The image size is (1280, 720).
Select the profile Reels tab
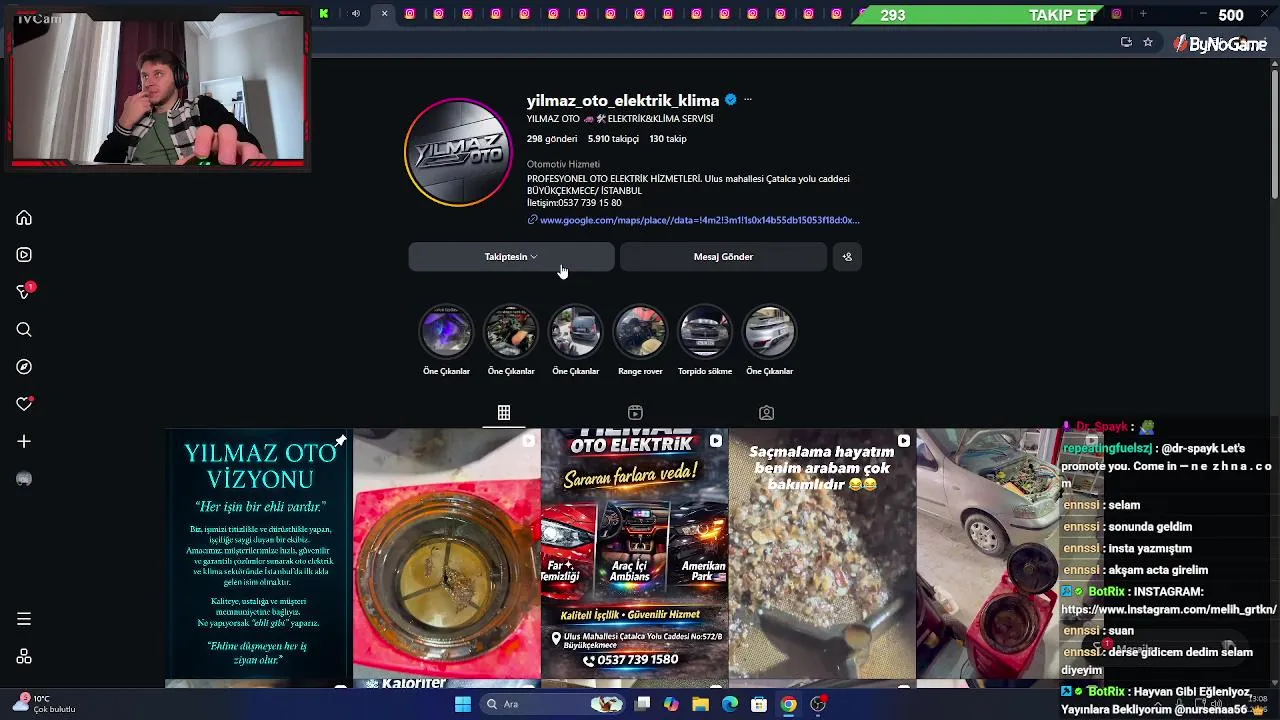click(635, 413)
